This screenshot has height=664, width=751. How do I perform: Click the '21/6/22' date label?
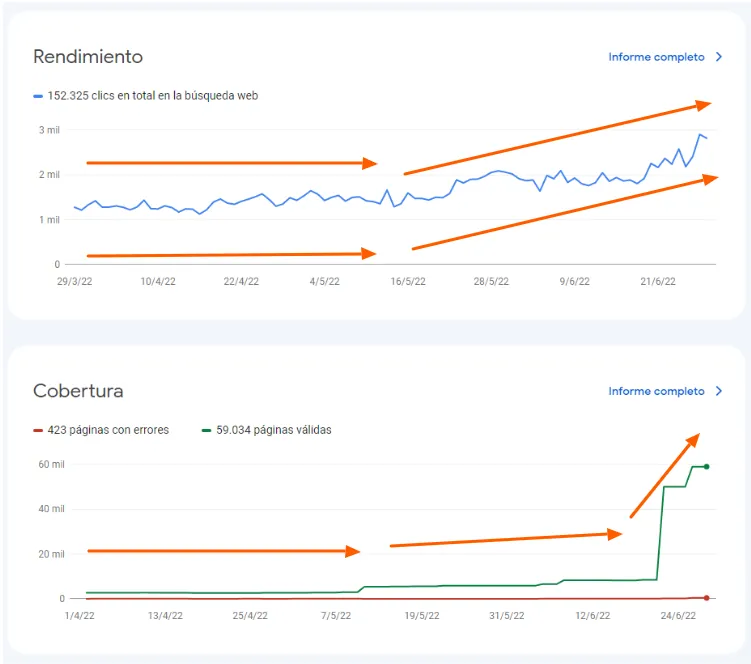[658, 282]
